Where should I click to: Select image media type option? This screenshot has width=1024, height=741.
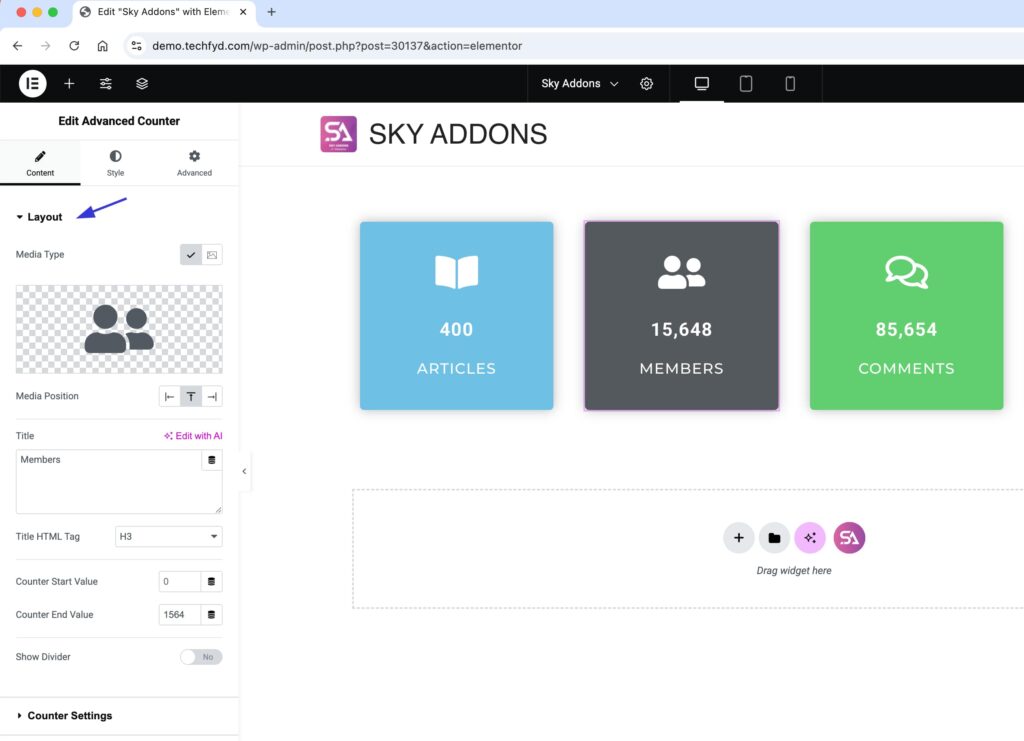tap(212, 255)
